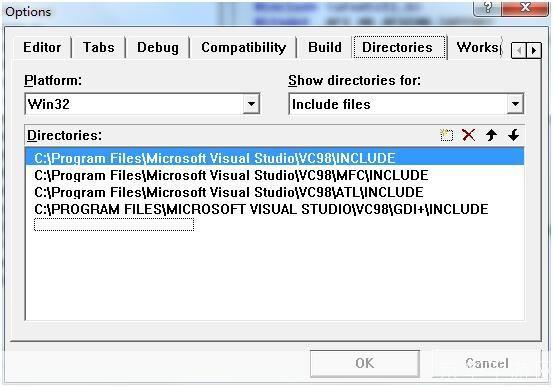The image size is (553, 387).
Task: Click the empty new-entry dotted box
Action: coord(114,225)
